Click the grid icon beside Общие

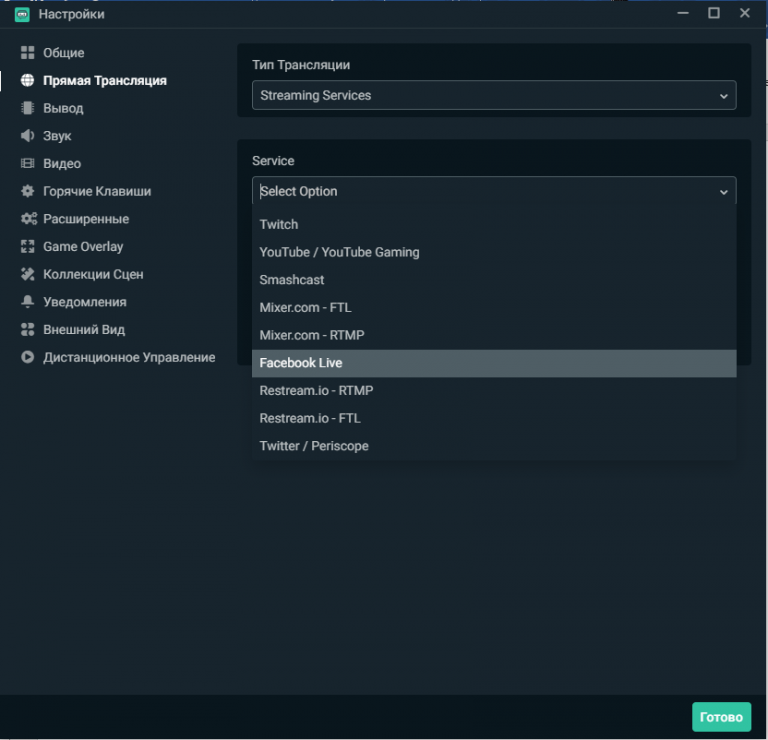(x=28, y=53)
